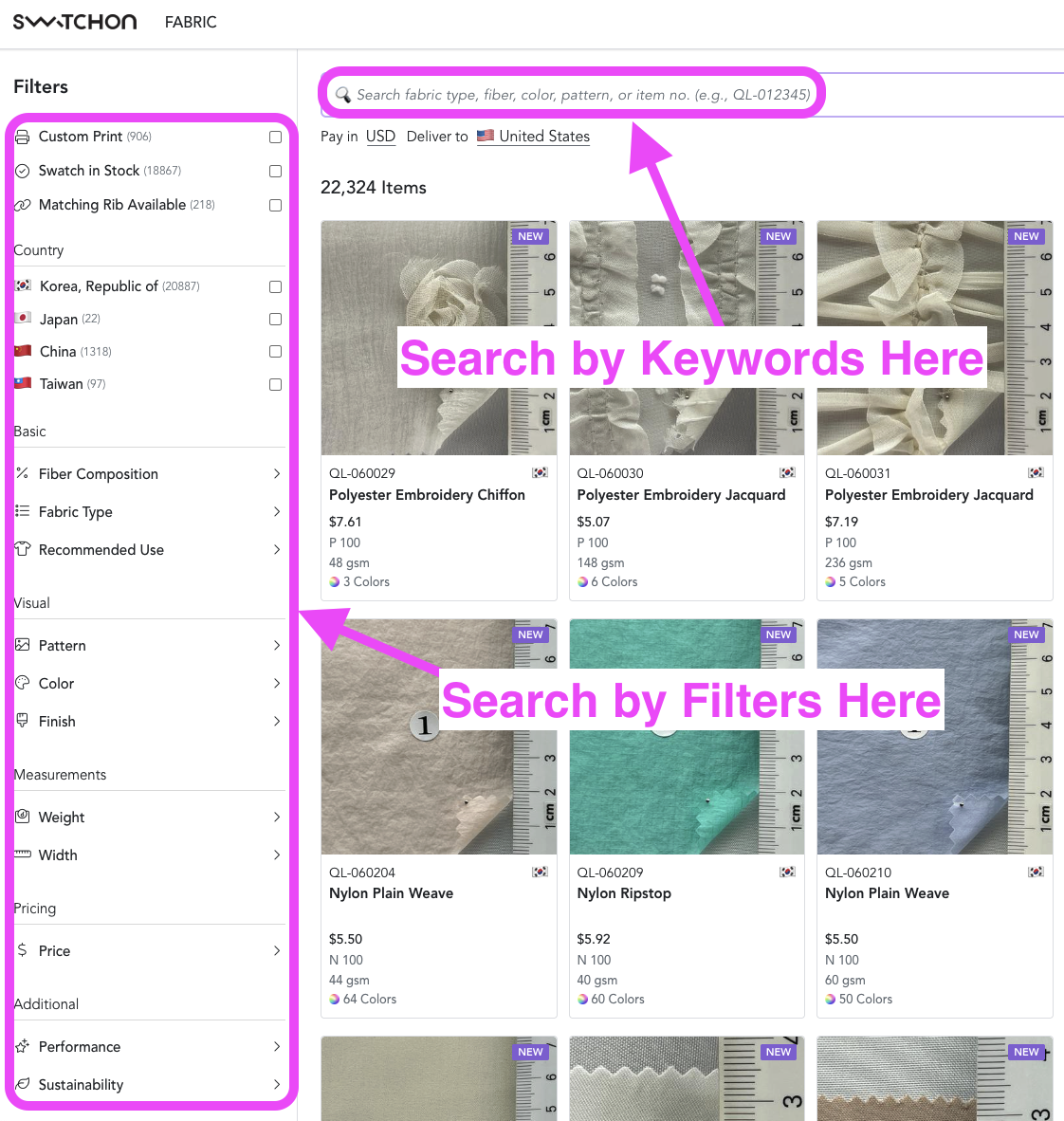
Task: Click the Width ruler icon
Action: tap(23, 855)
